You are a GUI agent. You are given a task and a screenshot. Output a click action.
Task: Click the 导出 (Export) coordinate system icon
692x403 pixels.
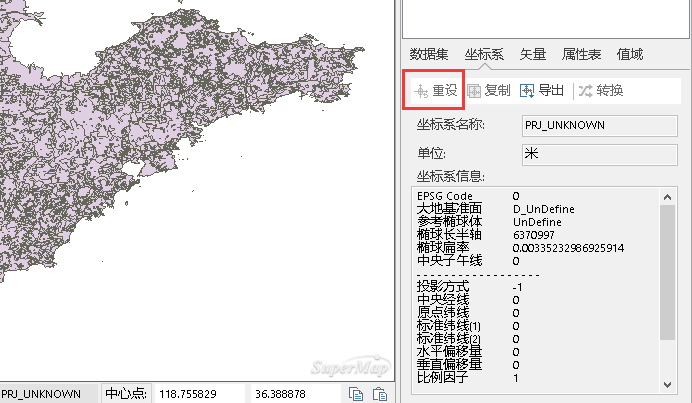click(x=527, y=91)
